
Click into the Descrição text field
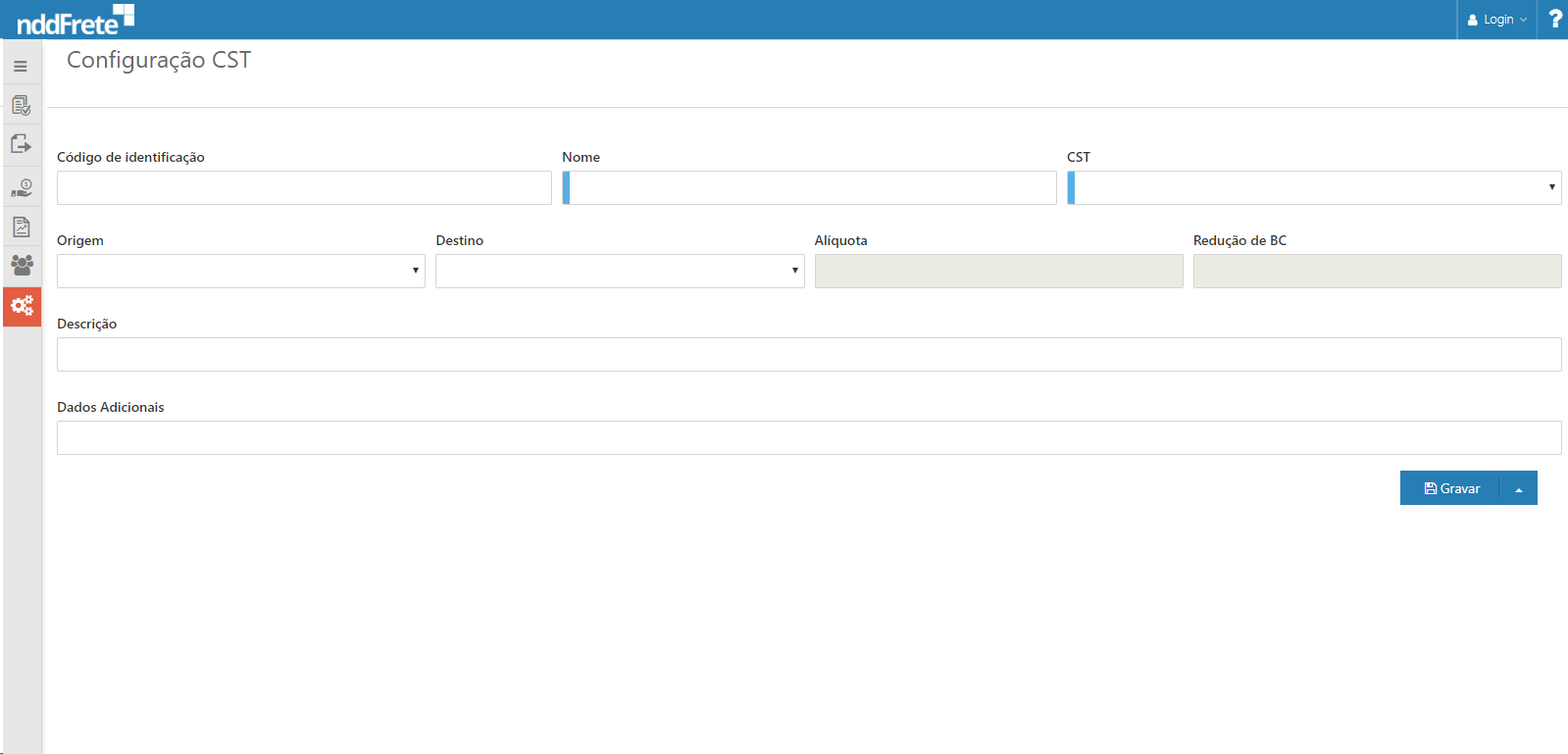(808, 355)
